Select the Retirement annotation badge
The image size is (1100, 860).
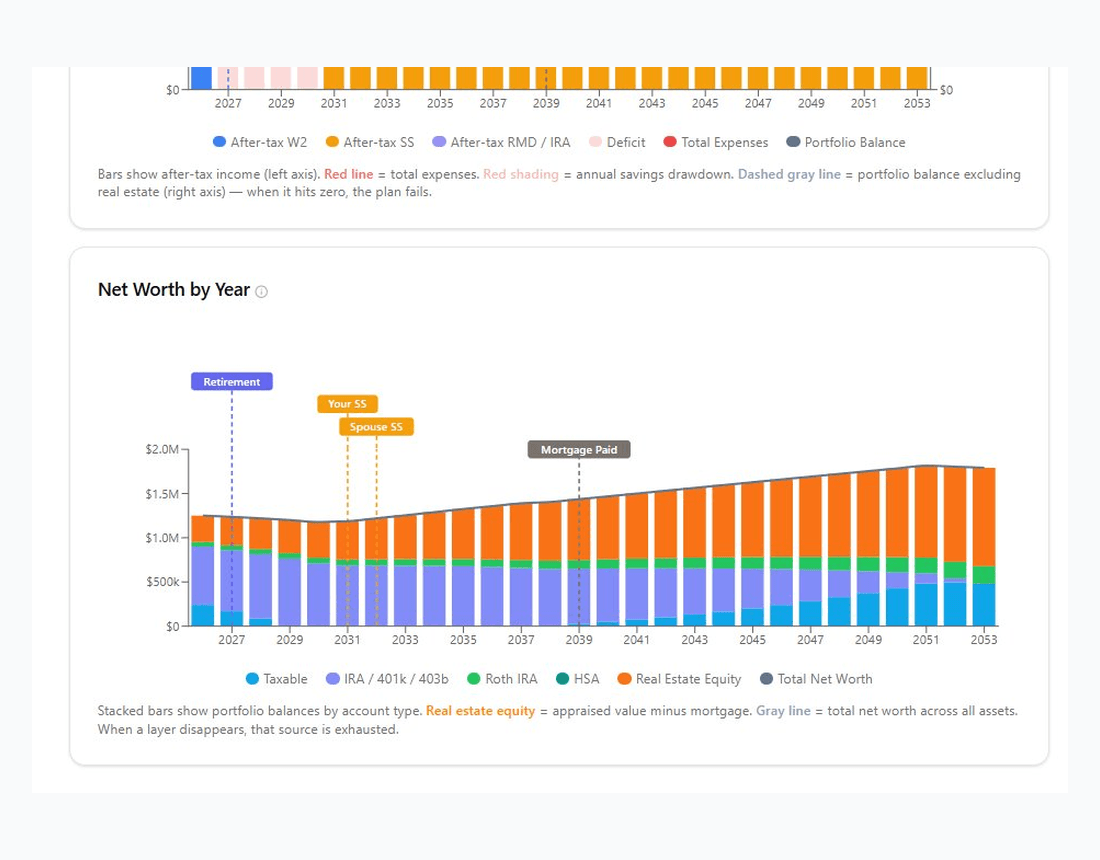[x=231, y=381]
